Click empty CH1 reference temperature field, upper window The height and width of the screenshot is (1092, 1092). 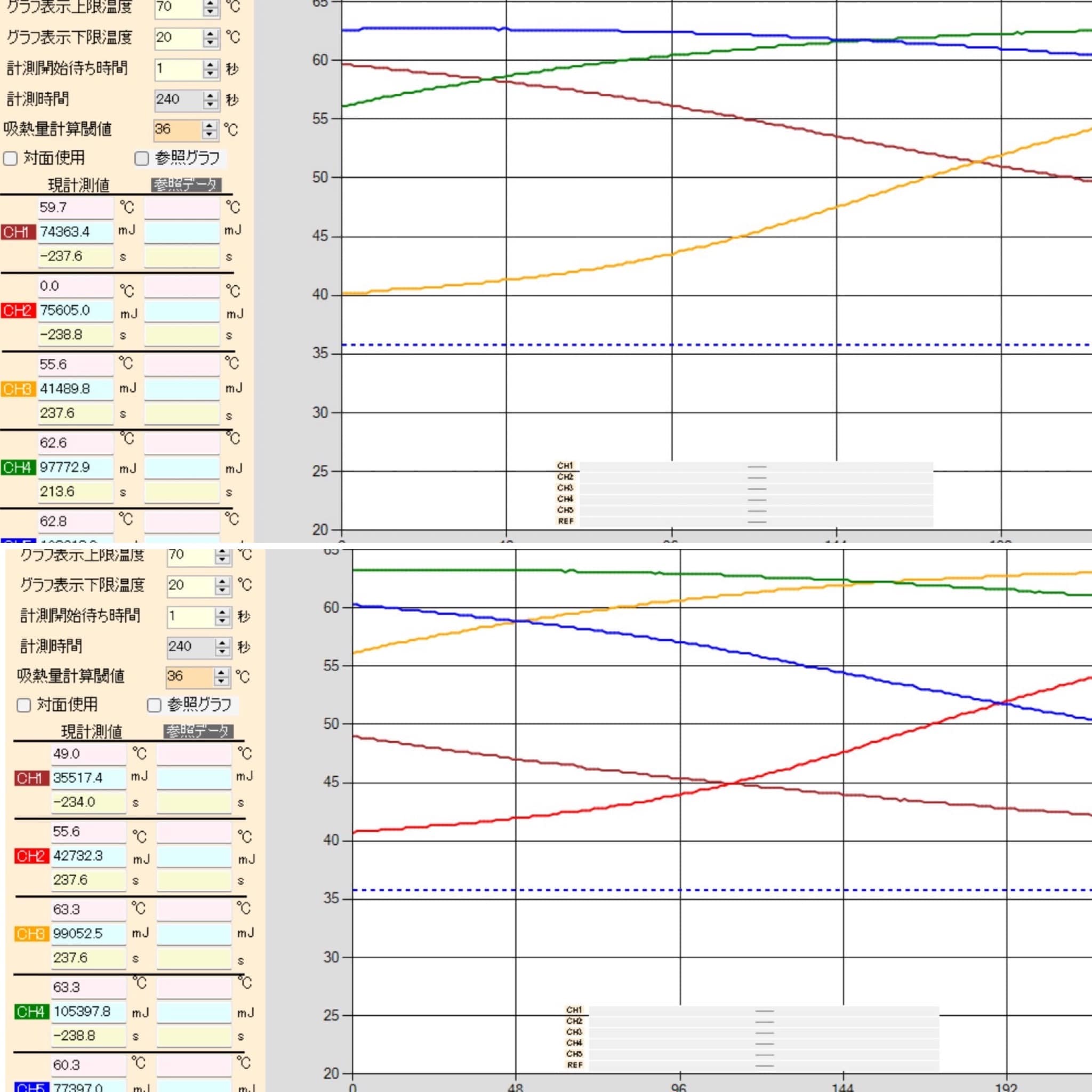182,208
